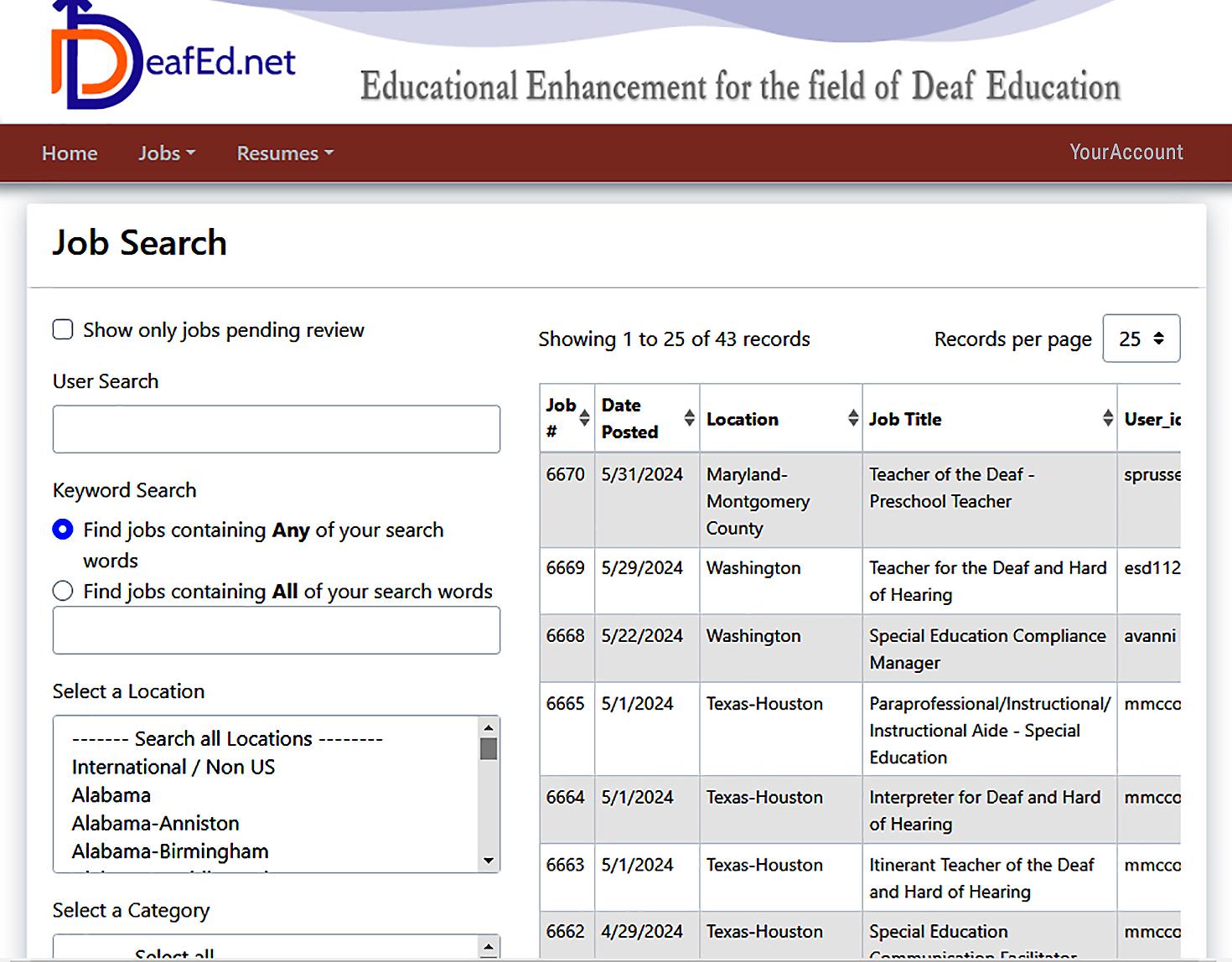Select Alabama in location list

tap(111, 794)
